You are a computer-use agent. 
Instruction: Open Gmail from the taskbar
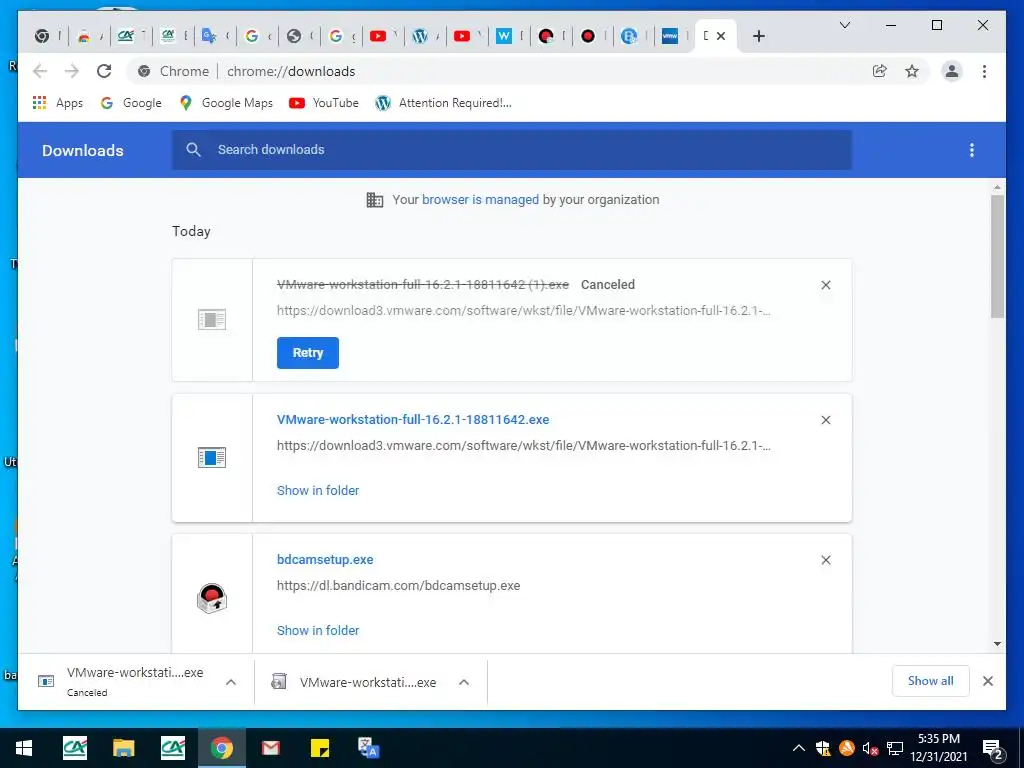270,748
